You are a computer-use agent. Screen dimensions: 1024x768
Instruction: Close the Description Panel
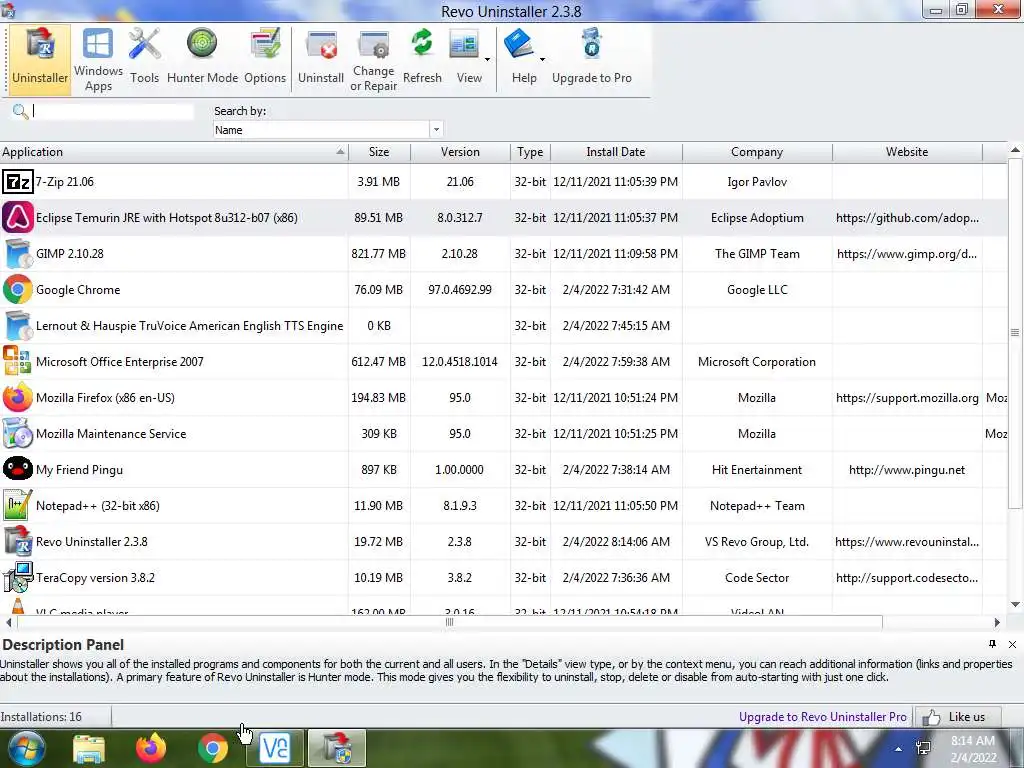[1012, 644]
